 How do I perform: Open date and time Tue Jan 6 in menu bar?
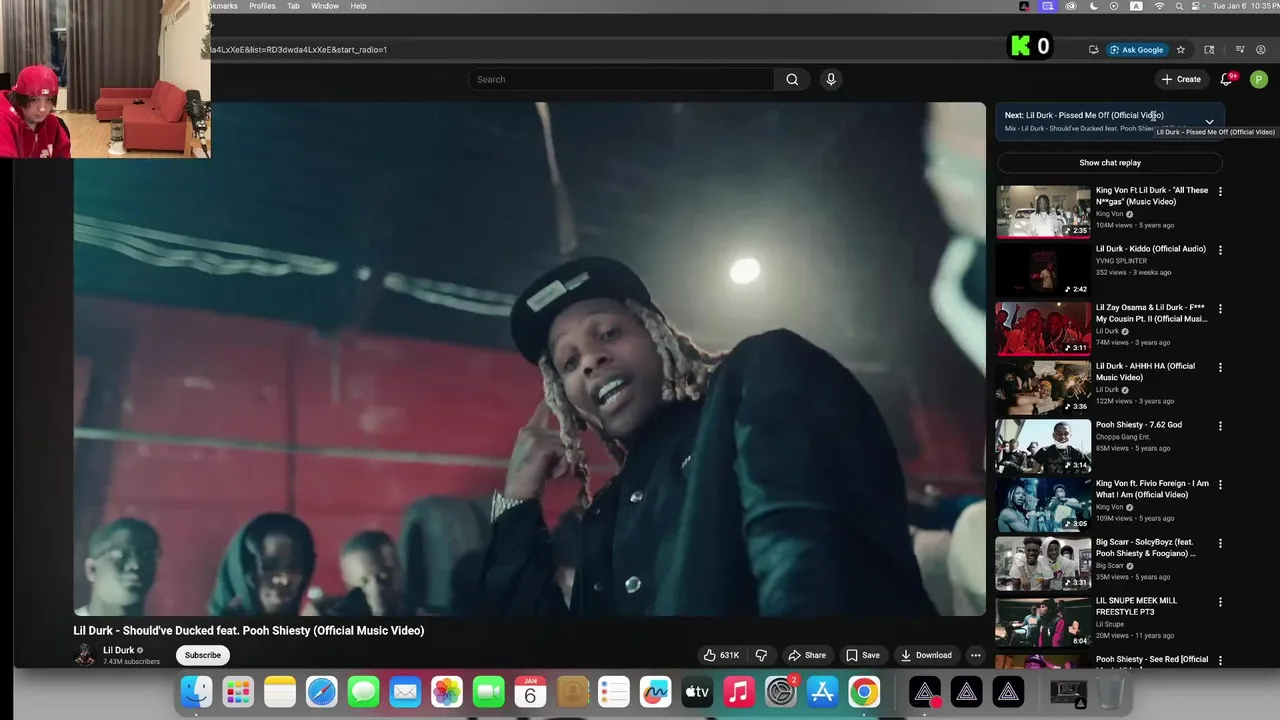tap(1245, 6)
